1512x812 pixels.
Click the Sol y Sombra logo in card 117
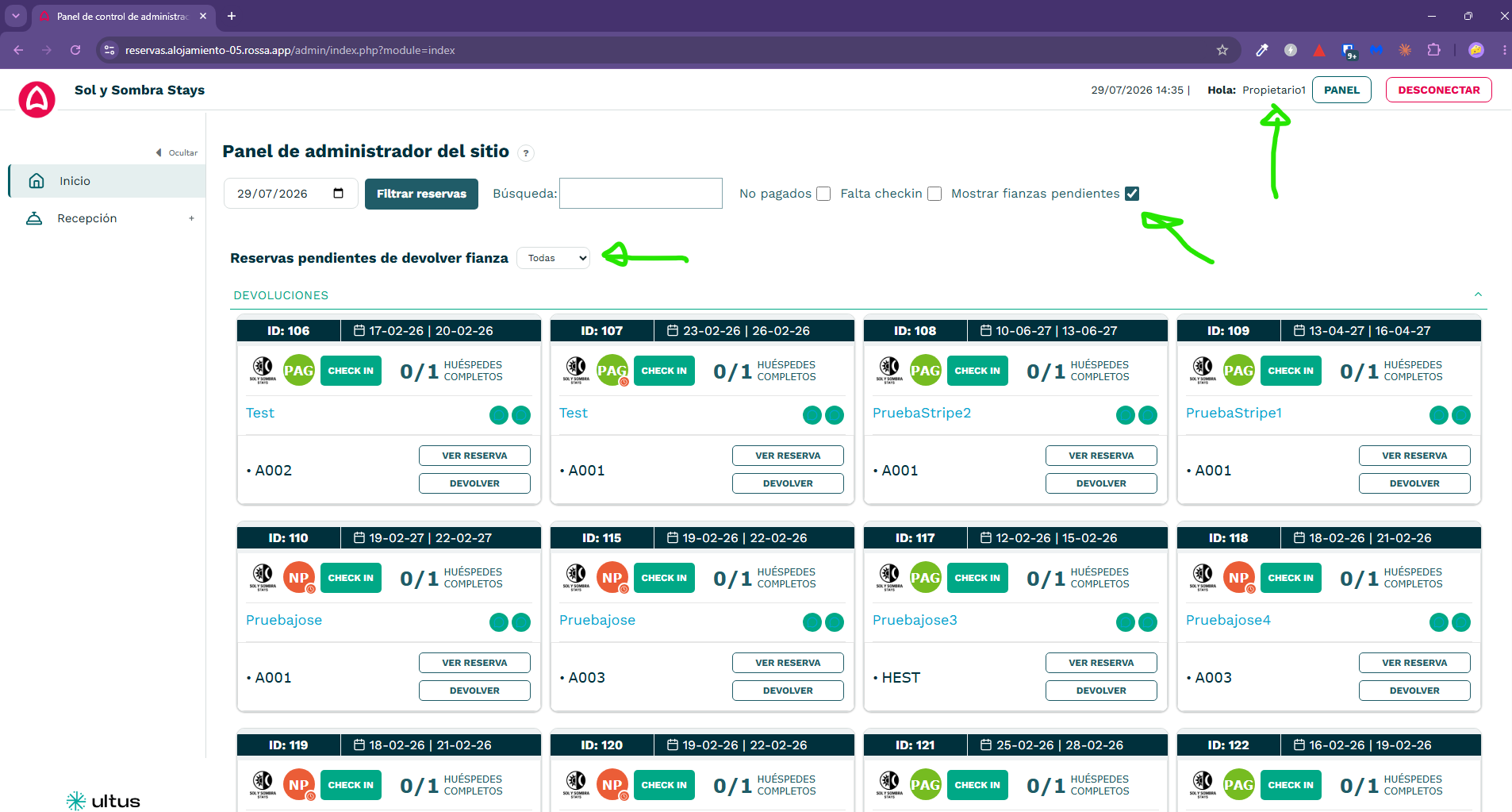[x=889, y=577]
